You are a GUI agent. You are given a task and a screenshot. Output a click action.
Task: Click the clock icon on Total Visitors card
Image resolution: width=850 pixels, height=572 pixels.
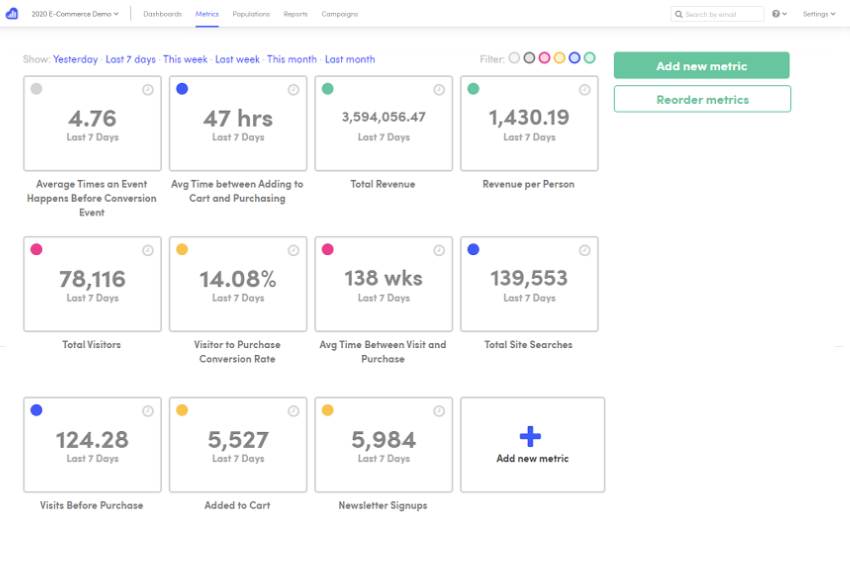click(148, 250)
